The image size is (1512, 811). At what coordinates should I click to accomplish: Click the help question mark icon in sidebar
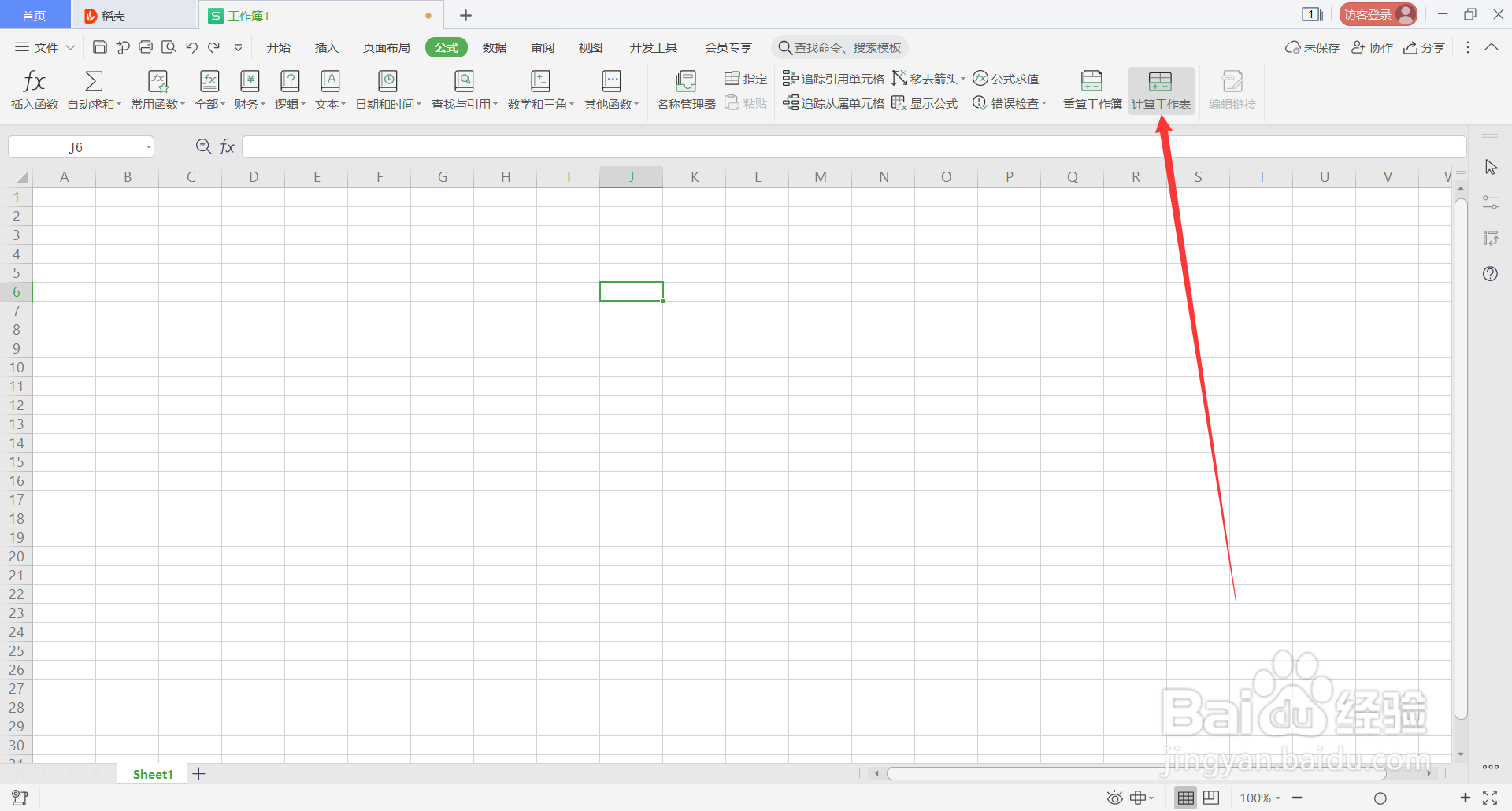1490,274
